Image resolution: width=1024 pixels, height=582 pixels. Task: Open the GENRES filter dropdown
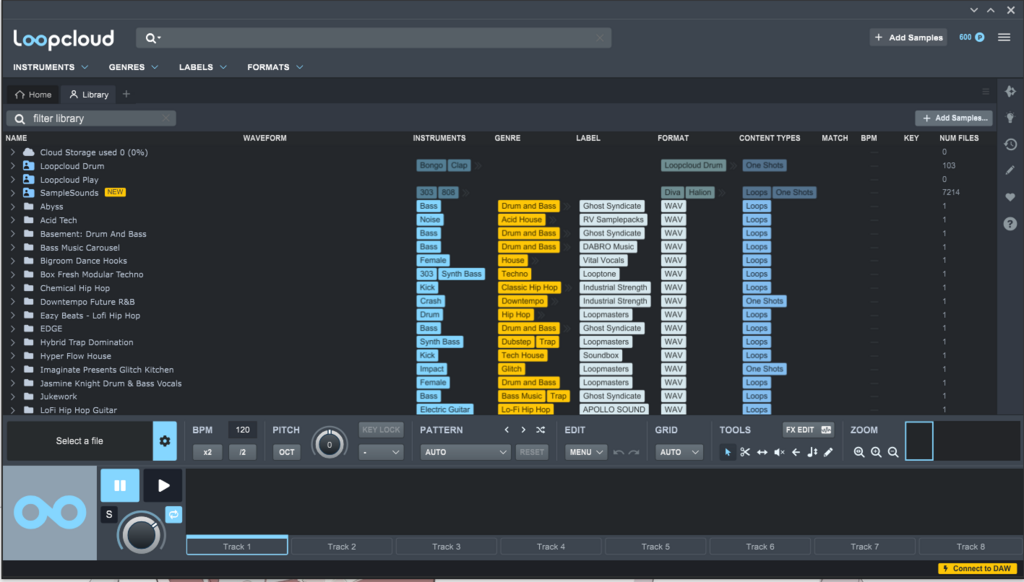(x=133, y=67)
